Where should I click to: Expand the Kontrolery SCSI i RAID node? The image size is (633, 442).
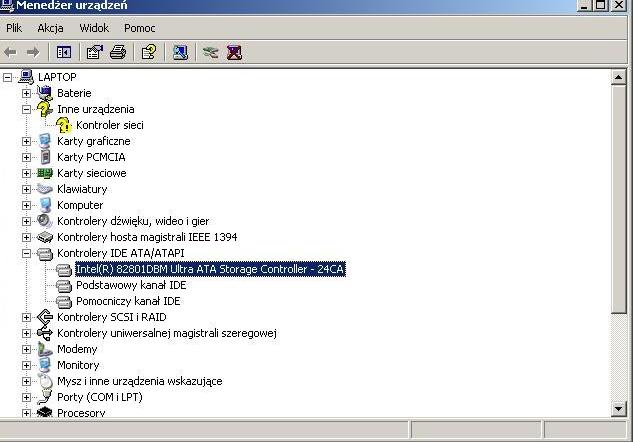tap(26, 317)
